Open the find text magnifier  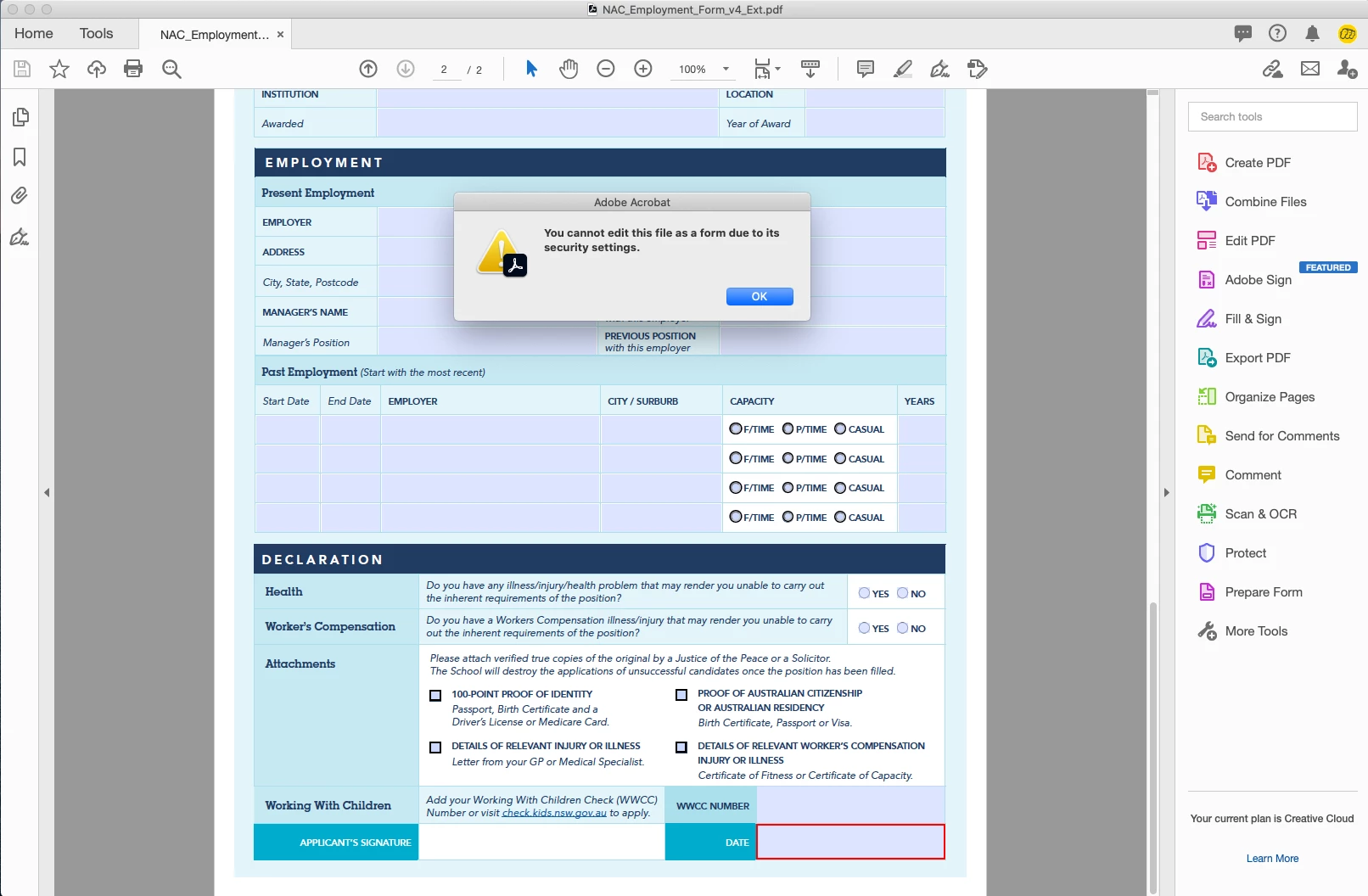(171, 69)
